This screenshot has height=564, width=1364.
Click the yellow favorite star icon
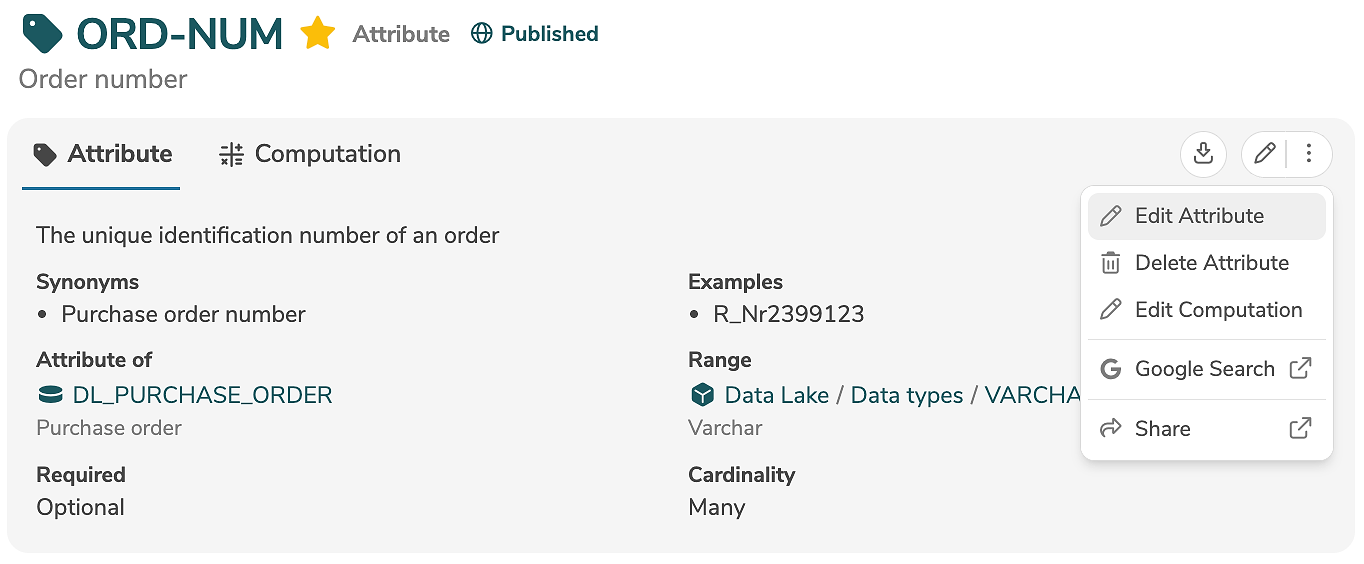[317, 34]
